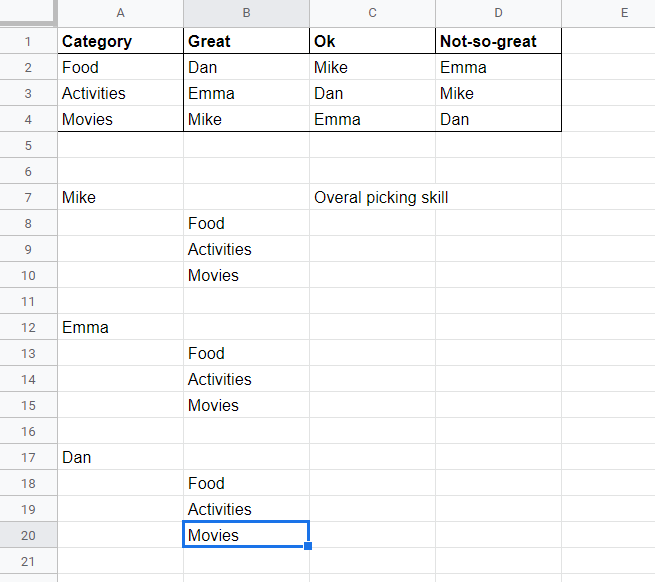
Task: Select the "Great" header cell
Action: pos(246,42)
